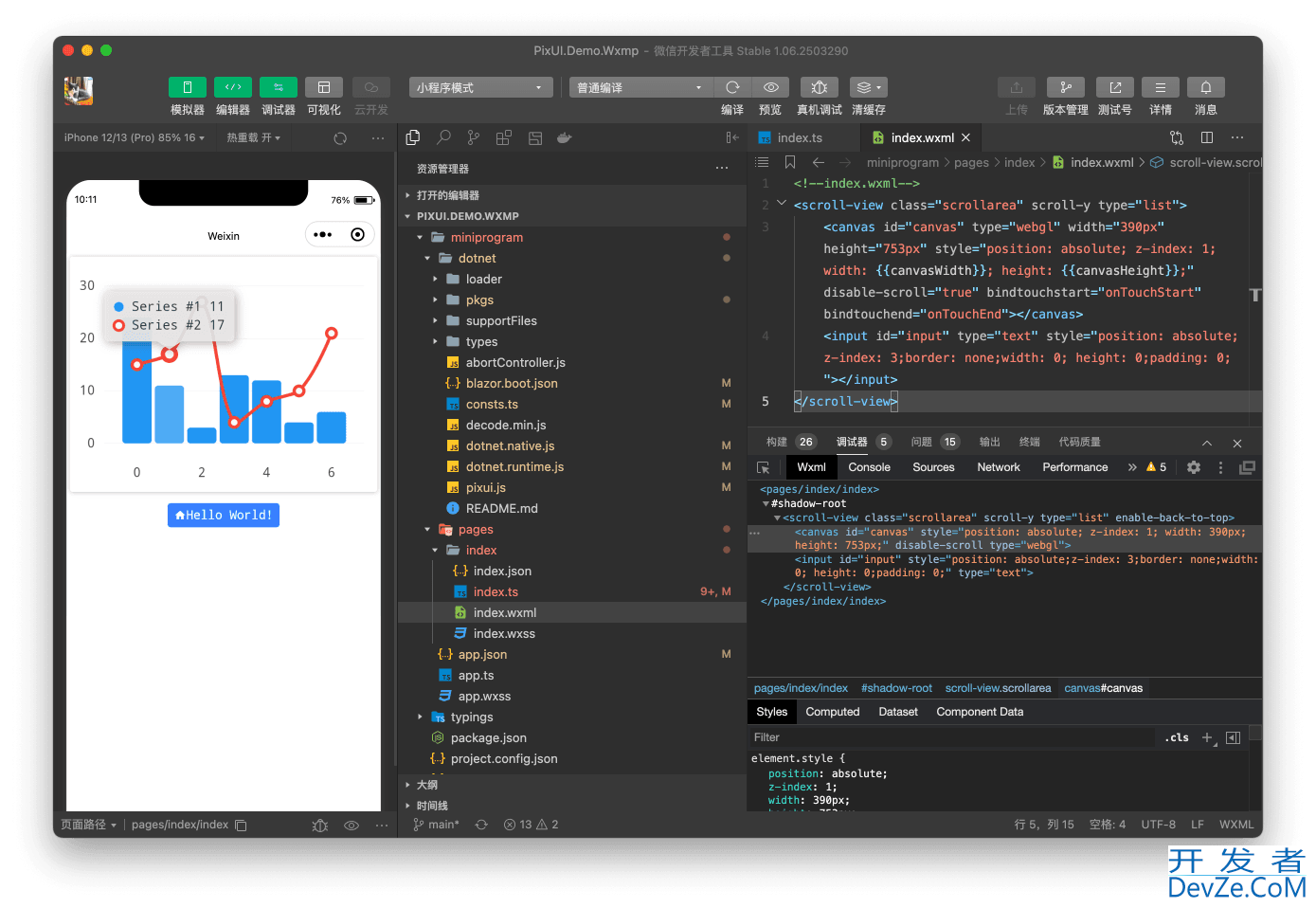Viewport: 1316px width, 908px height.
Task: Click the UTF-8 encoding status item
Action: coord(1158,825)
